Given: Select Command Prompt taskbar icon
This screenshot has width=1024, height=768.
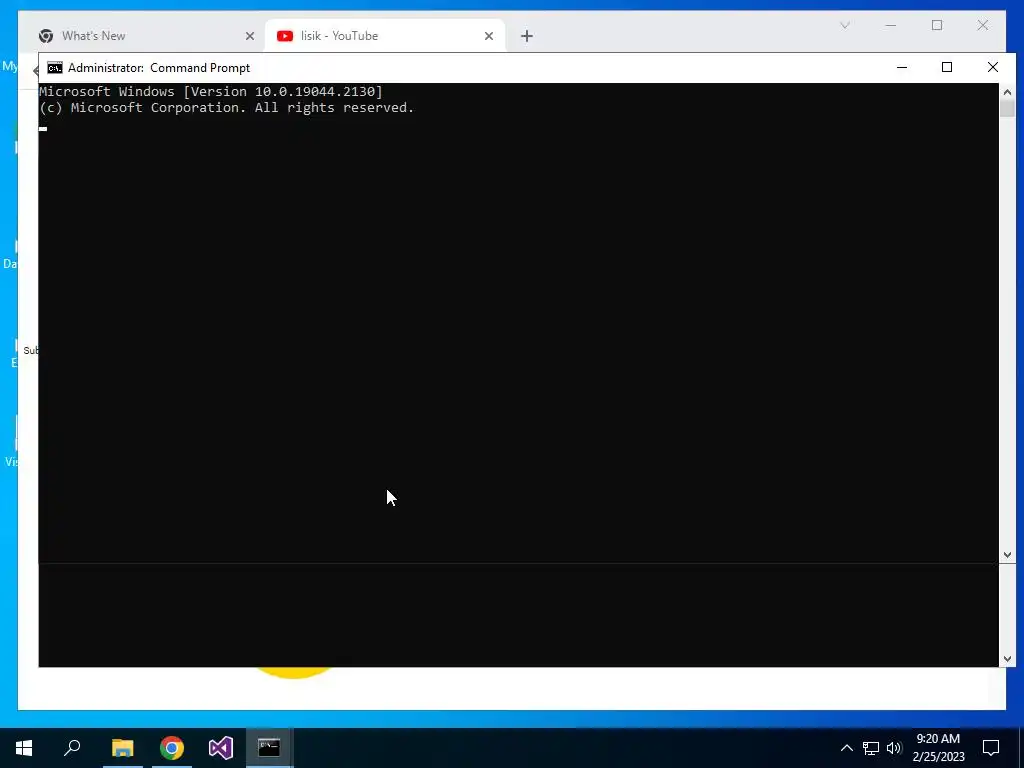Looking at the screenshot, I should [269, 748].
